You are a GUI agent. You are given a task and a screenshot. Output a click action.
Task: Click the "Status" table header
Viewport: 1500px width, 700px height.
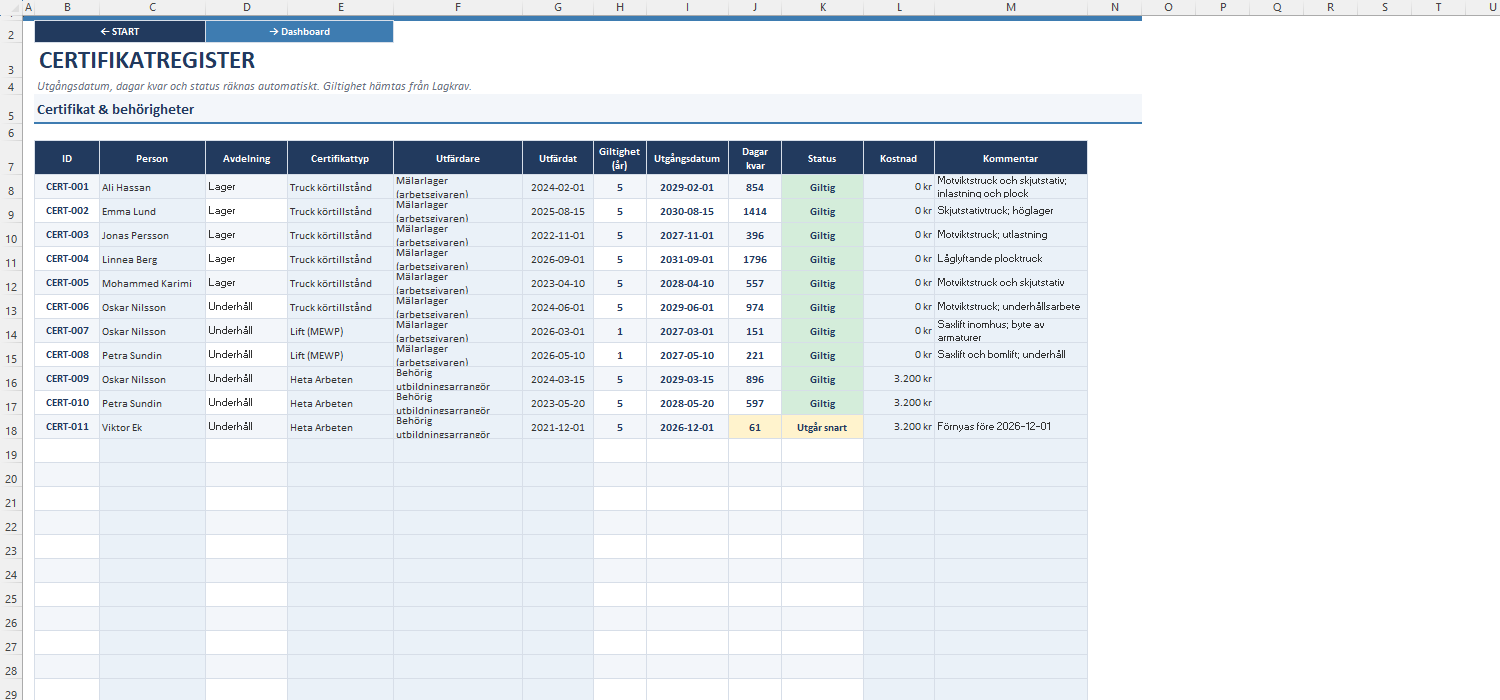pyautogui.click(x=822, y=158)
